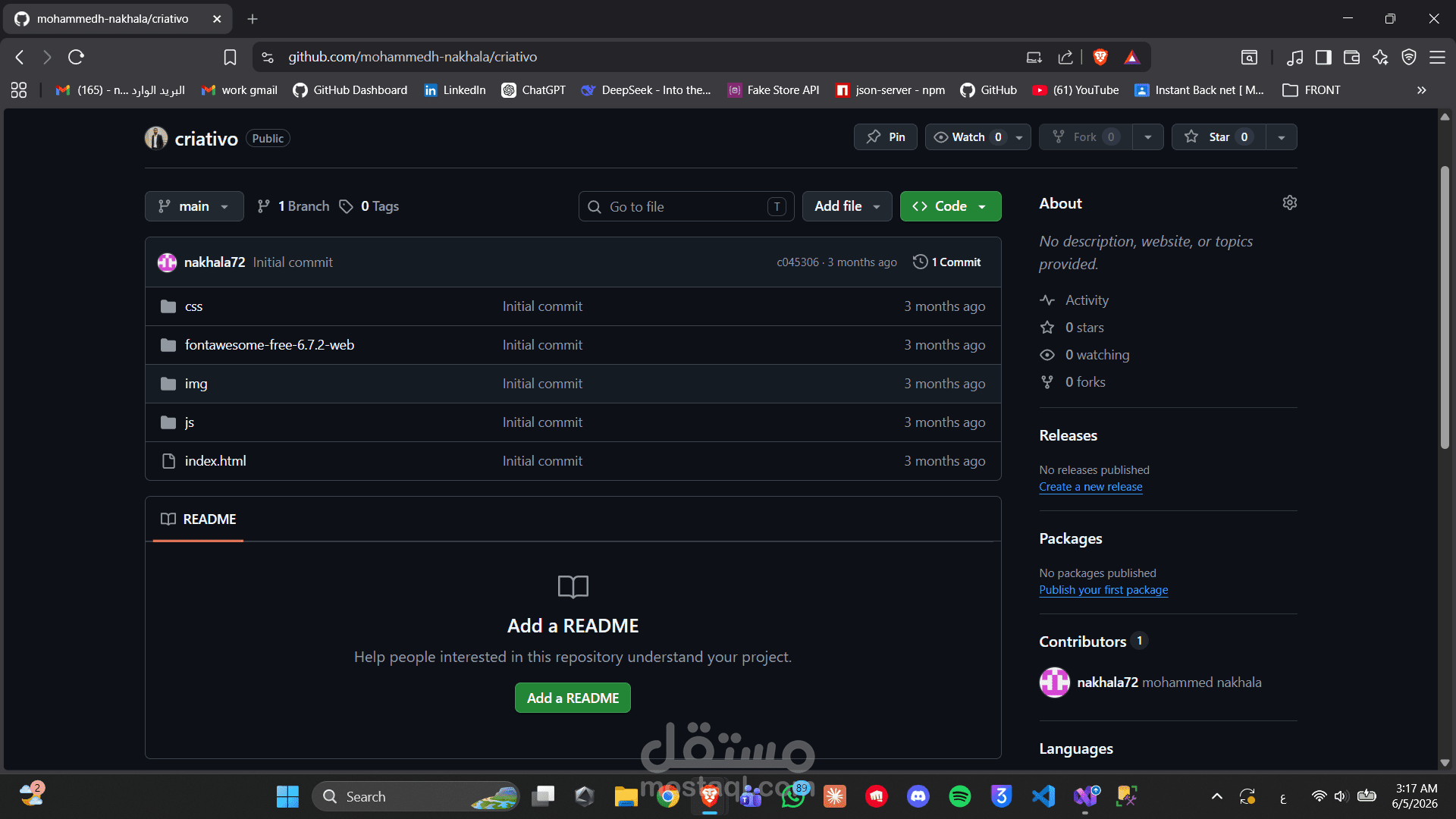Expand the main branch dropdown

point(194,206)
